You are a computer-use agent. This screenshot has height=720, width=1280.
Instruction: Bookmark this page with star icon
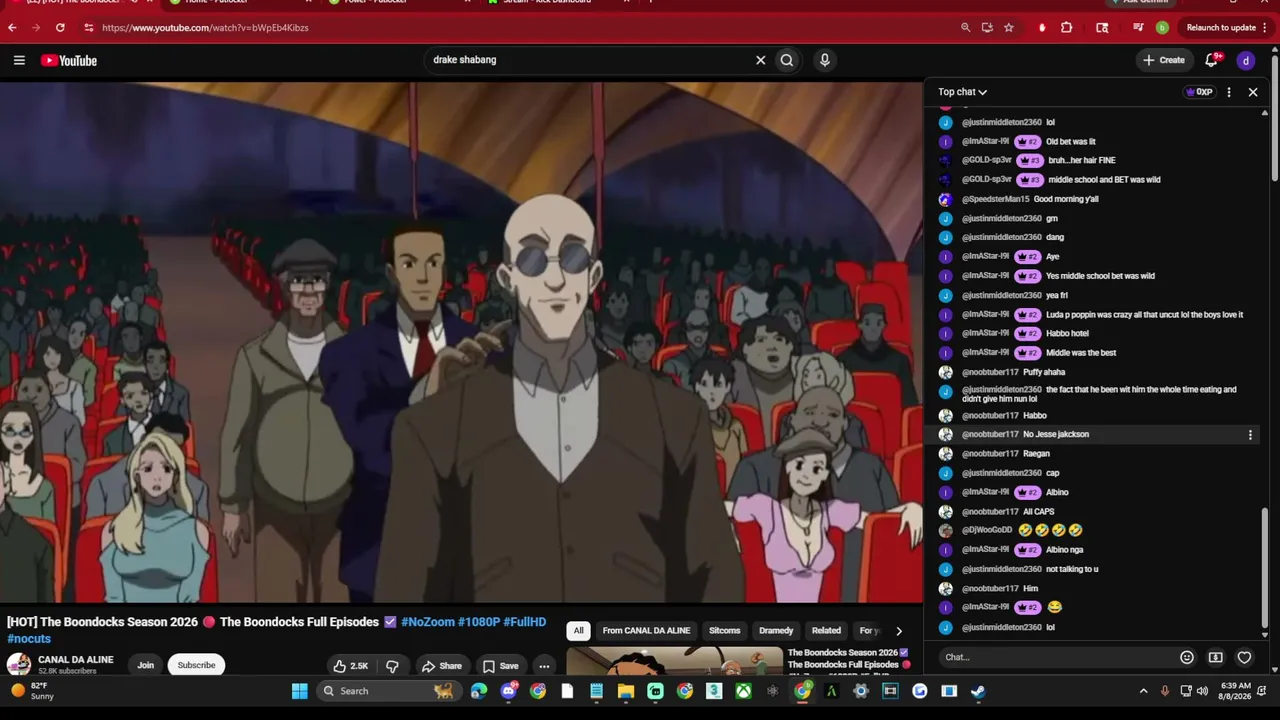click(1009, 28)
